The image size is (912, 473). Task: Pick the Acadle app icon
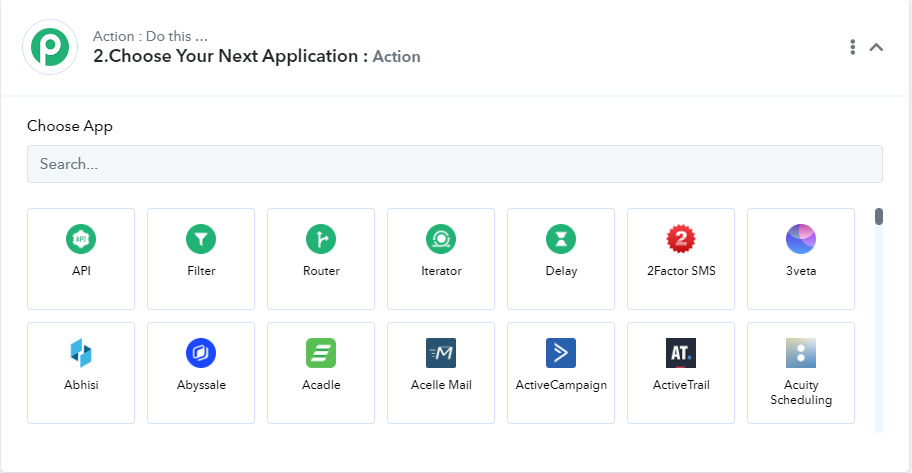321,353
